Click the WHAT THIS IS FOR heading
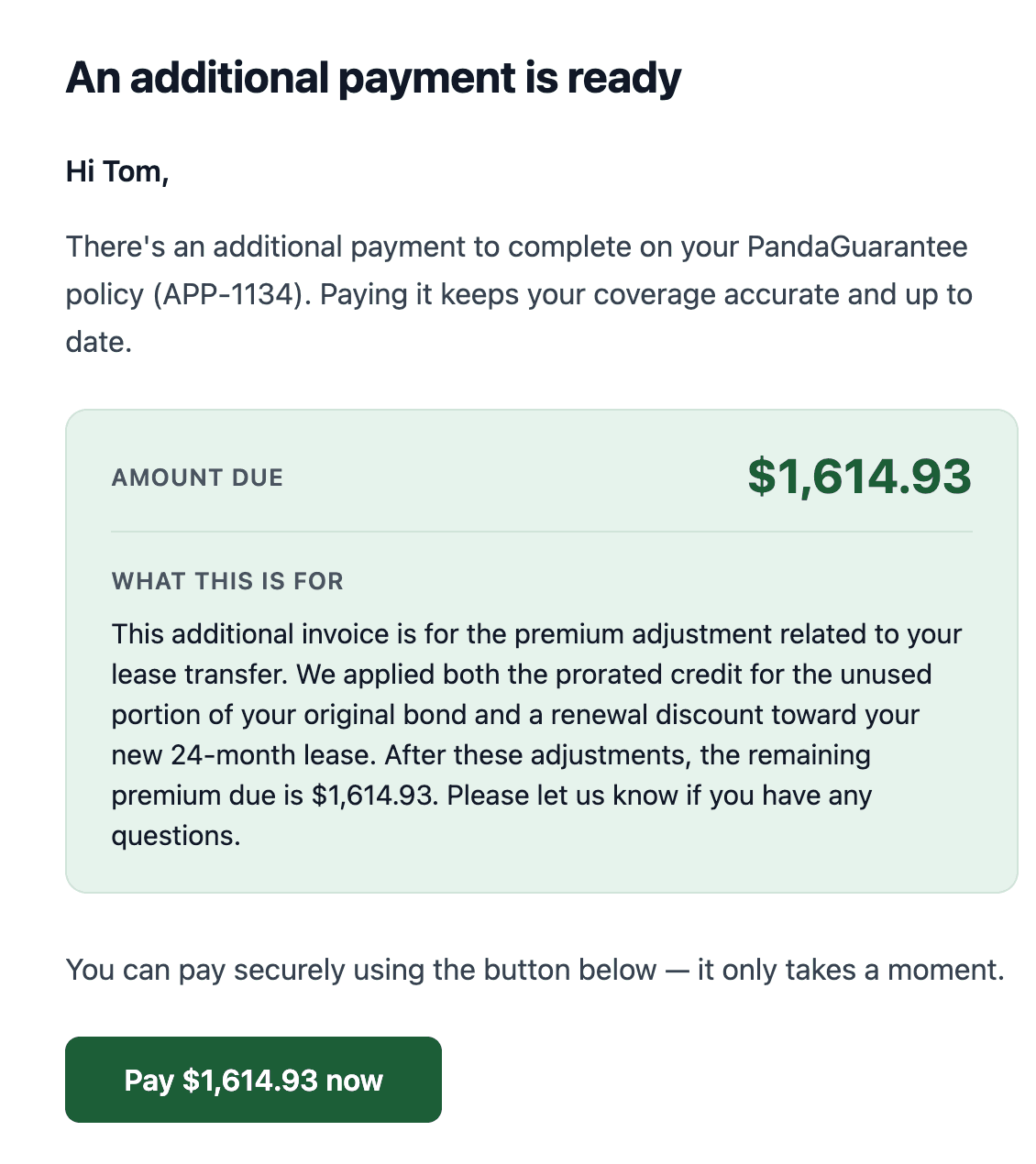 tap(227, 581)
